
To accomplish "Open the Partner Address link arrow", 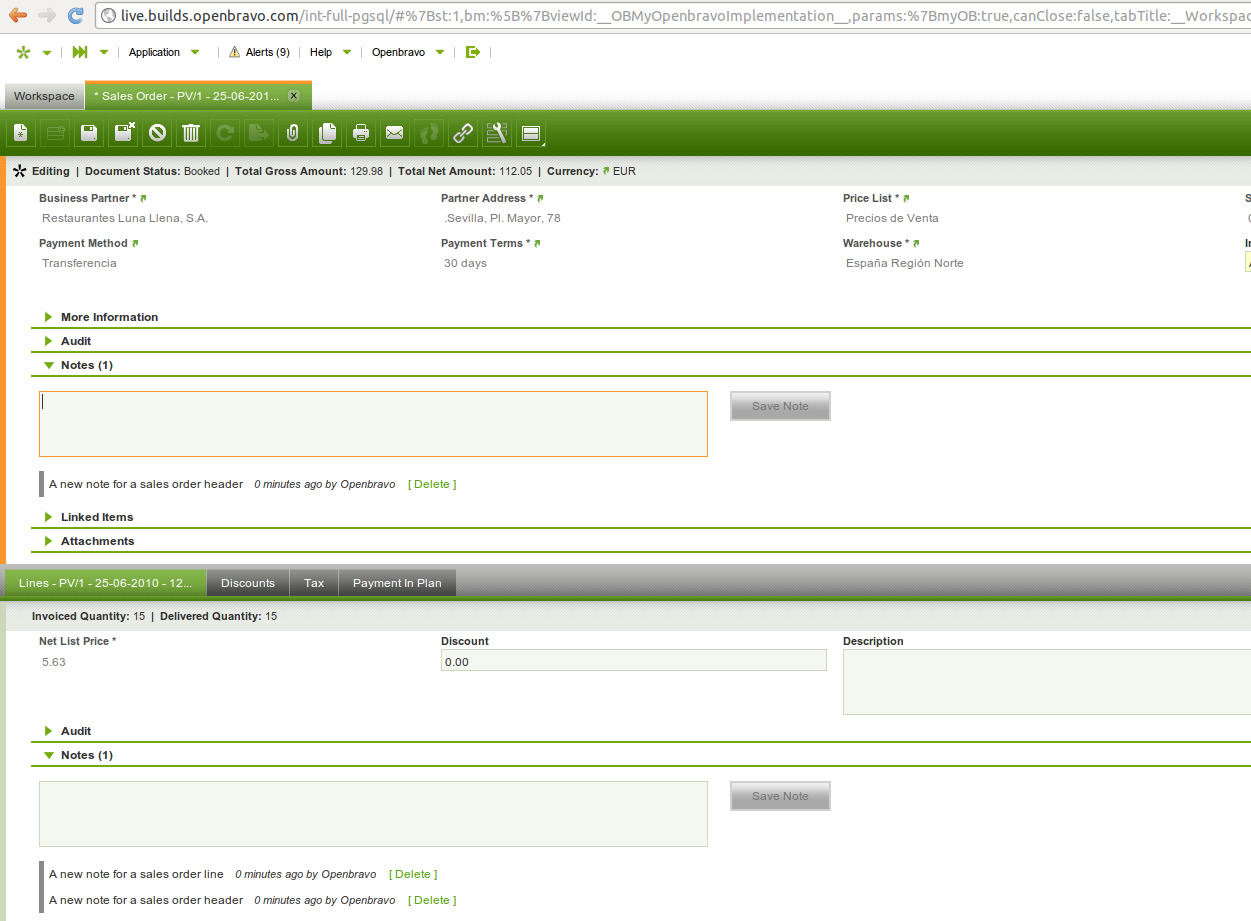I will 540,198.
